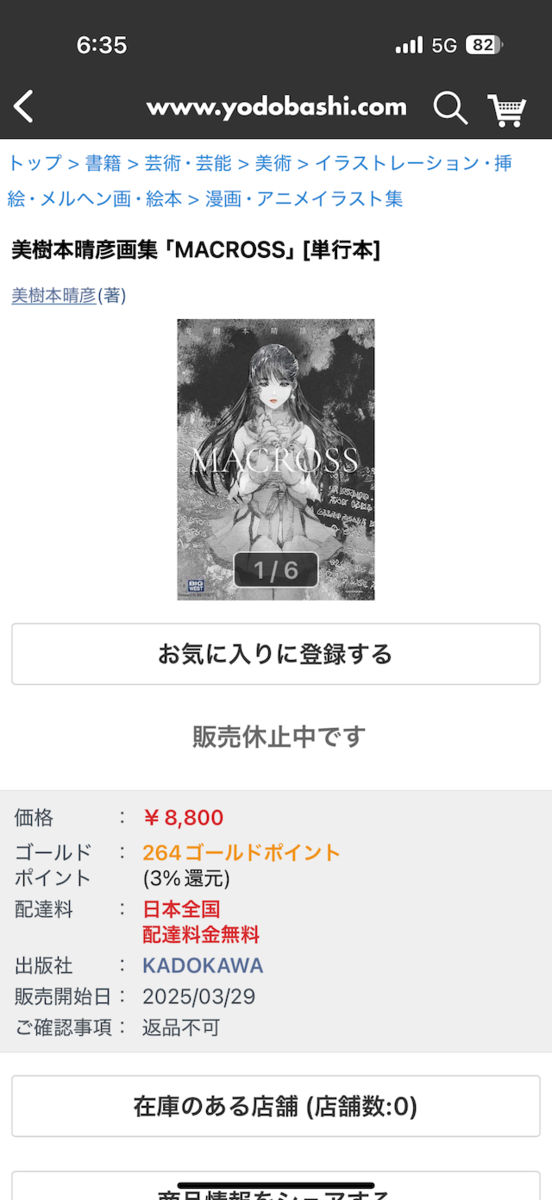Select the 美術 breadcrumb link
Viewport: 552px width, 1200px height.
(273, 163)
